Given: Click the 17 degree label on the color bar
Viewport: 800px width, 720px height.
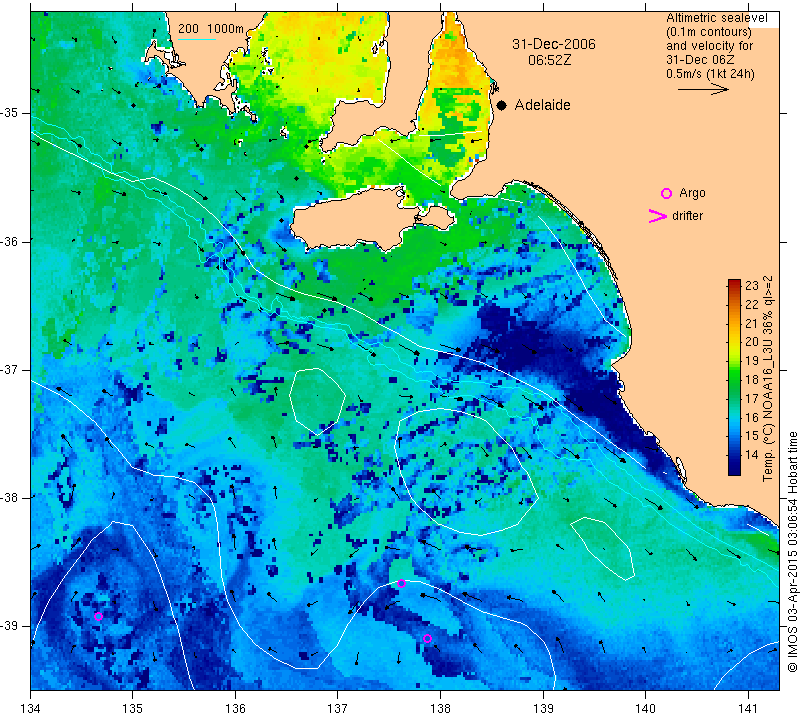Looking at the screenshot, I should (x=752, y=399).
